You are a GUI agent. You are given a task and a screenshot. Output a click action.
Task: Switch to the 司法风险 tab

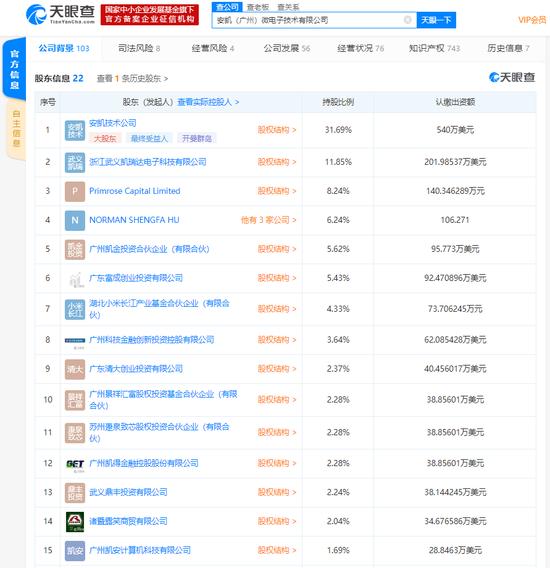(139, 48)
